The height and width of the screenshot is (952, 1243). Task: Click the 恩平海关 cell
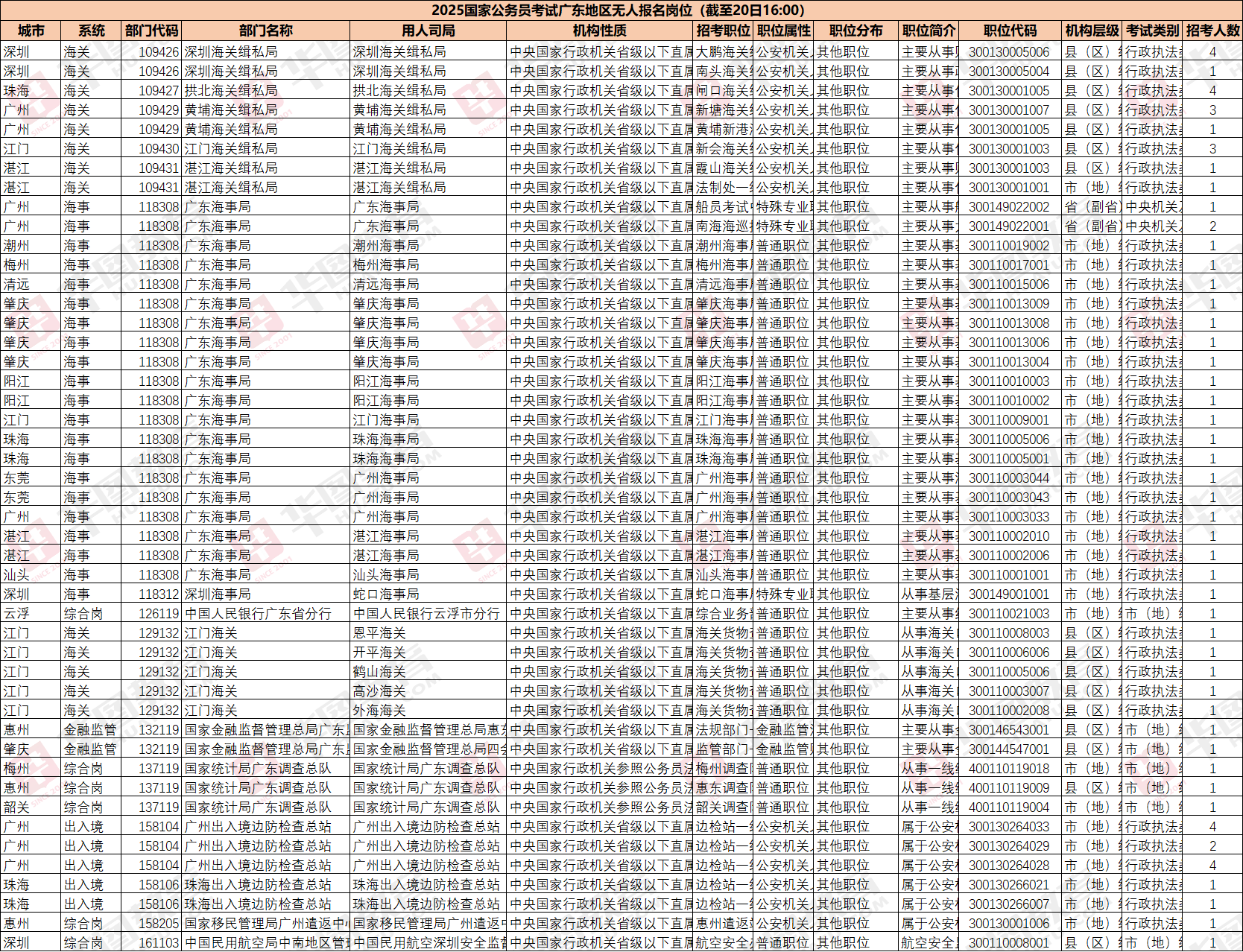click(x=428, y=633)
